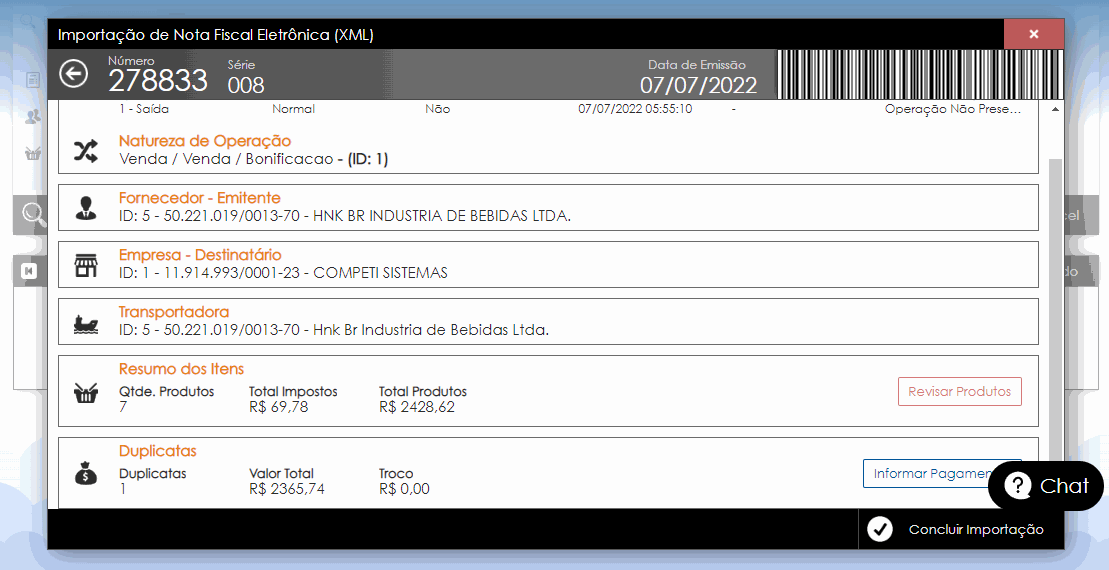The width and height of the screenshot is (1109, 570).
Task: Click the 'Normal' cell in top row
Action: (294, 110)
